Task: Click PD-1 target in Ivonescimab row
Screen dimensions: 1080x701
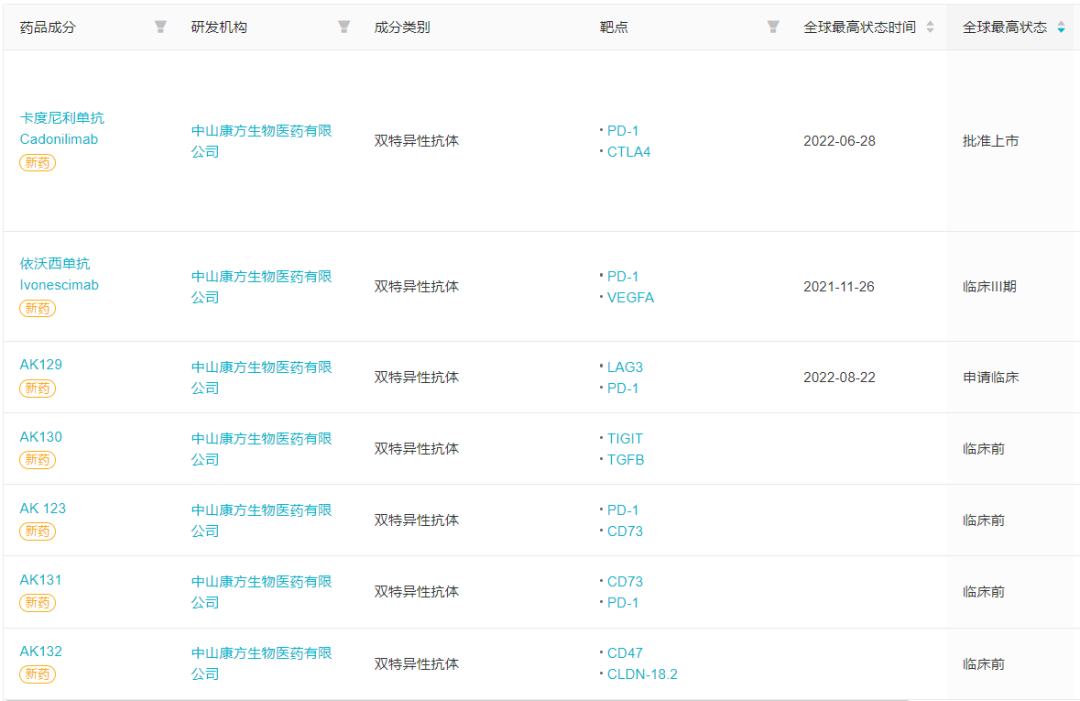Action: 623,276
